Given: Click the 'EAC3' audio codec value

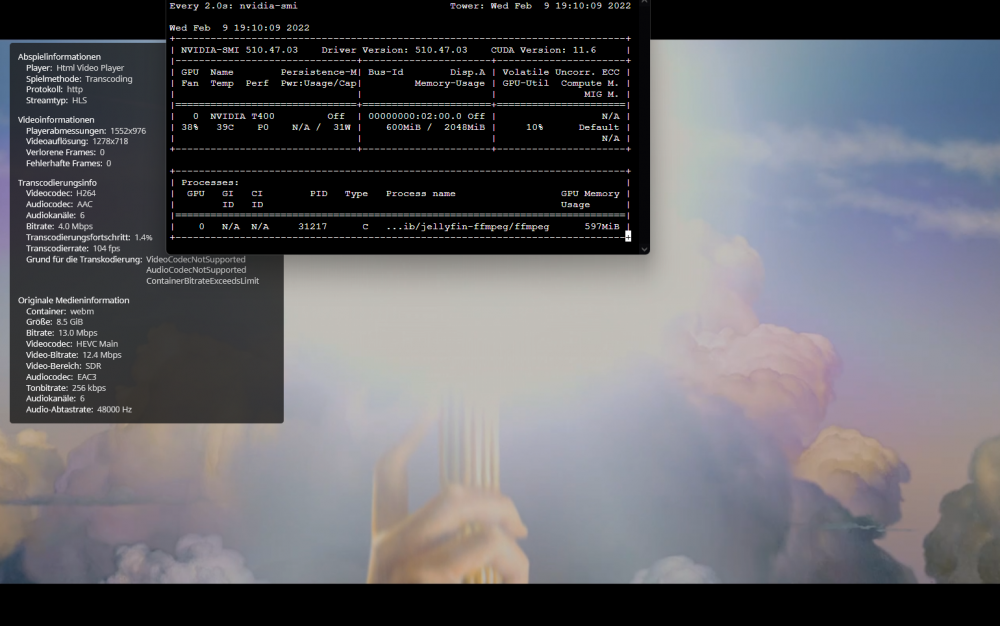Looking at the screenshot, I should [x=87, y=377].
